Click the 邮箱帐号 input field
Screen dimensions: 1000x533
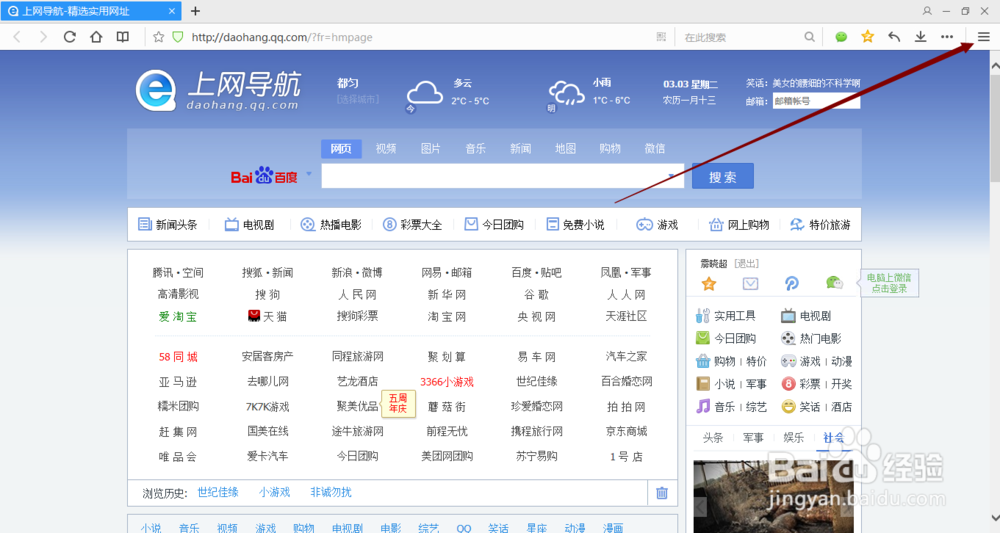tap(816, 101)
